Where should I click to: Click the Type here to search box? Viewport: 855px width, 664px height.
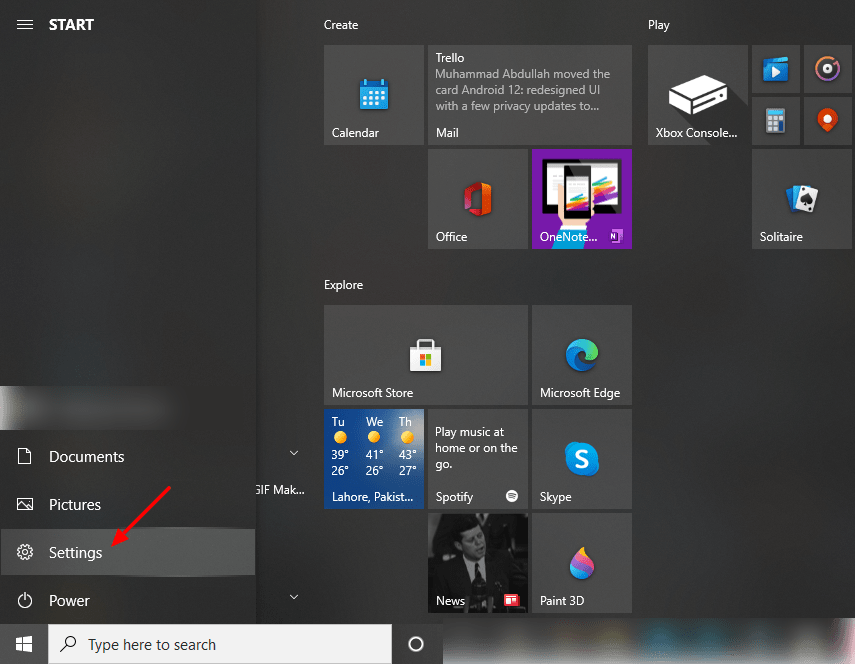click(220, 644)
